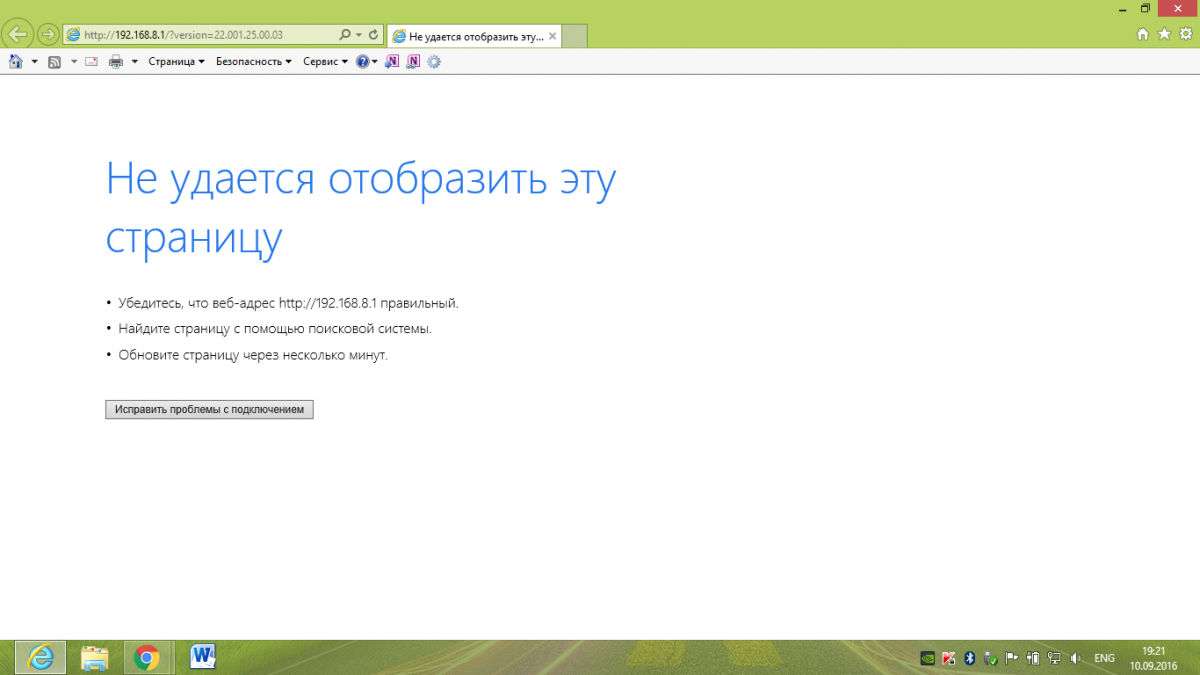The height and width of the screenshot is (675, 1200).
Task: Click the browser Back arrow button
Action: pos(19,34)
